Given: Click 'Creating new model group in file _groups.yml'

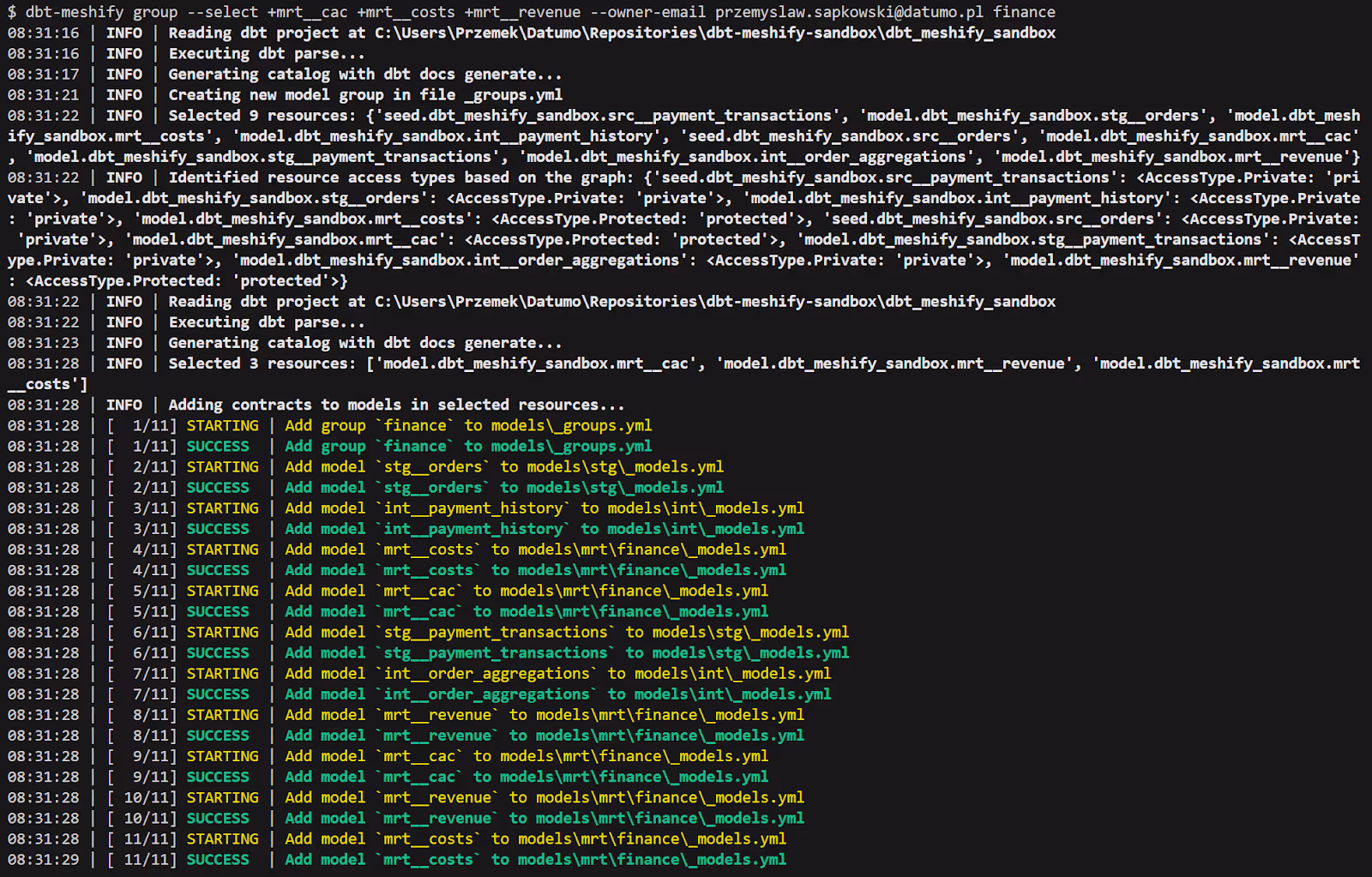Looking at the screenshot, I should click(365, 94).
